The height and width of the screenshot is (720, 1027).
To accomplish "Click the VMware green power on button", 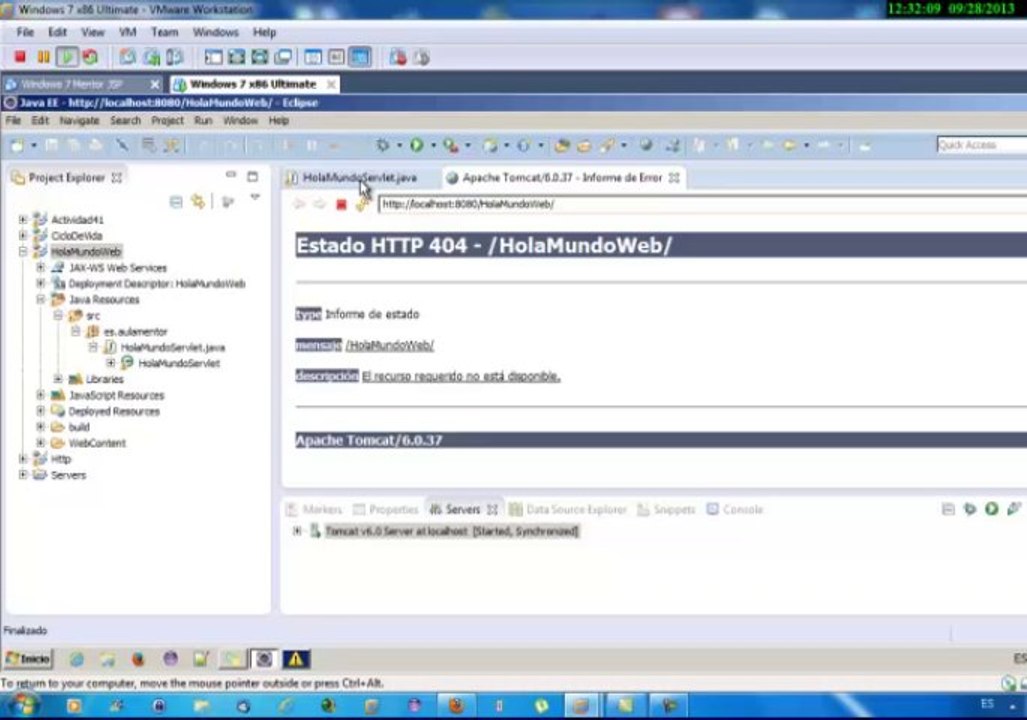I will (67, 57).
